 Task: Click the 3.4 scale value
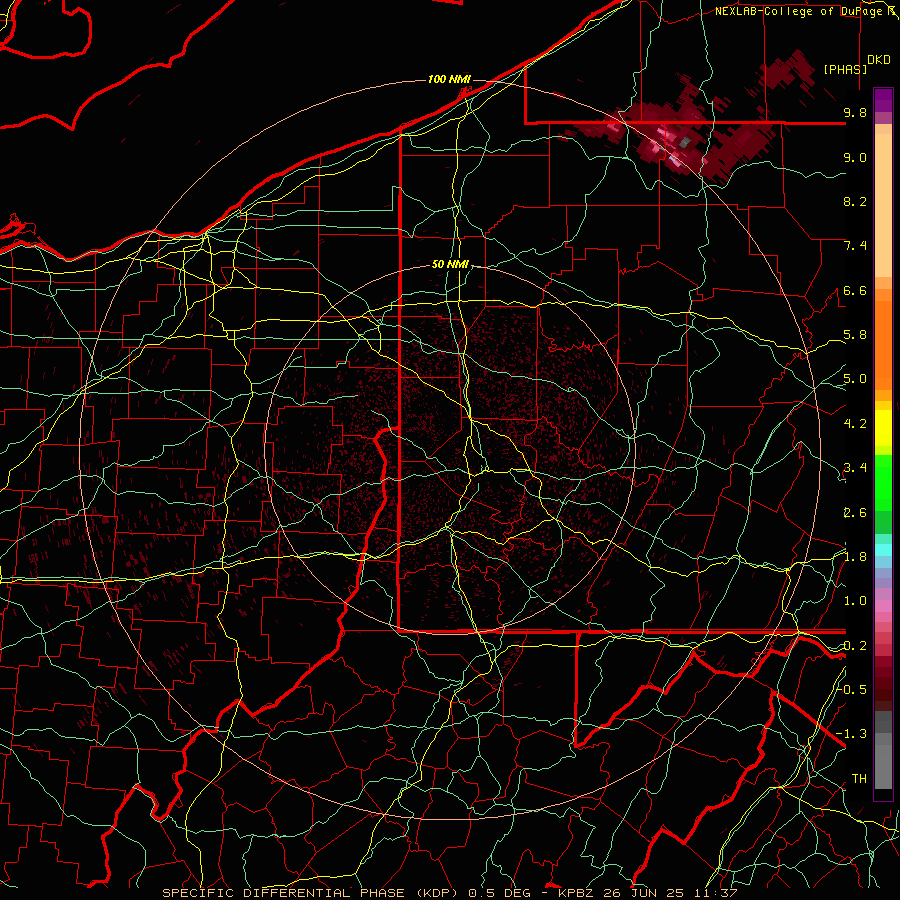coord(855,468)
